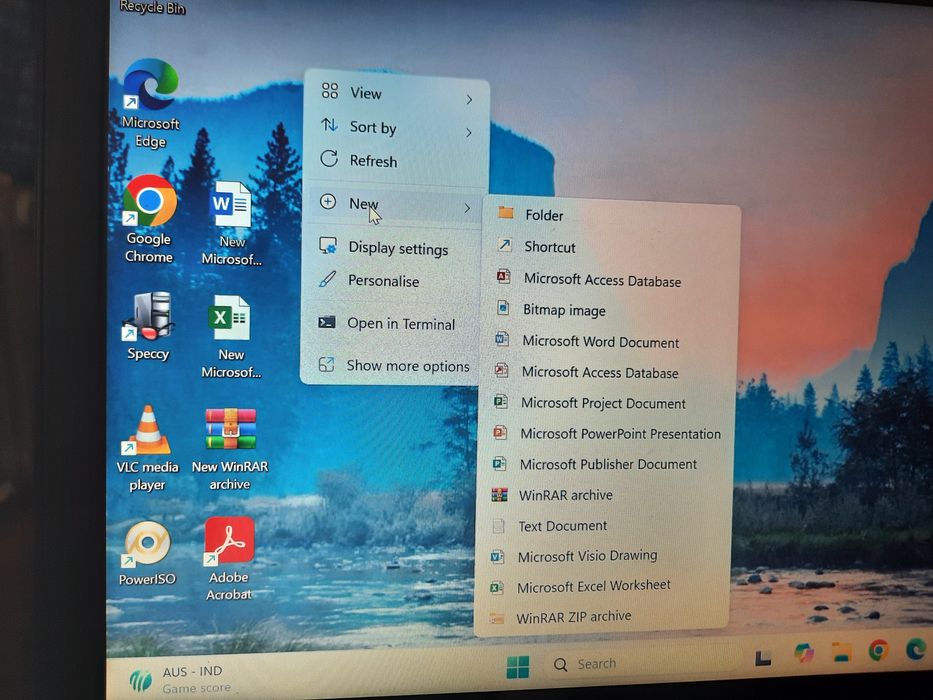Select the Recycle Bin label on desktop
This screenshot has height=700, width=933.
152,7
